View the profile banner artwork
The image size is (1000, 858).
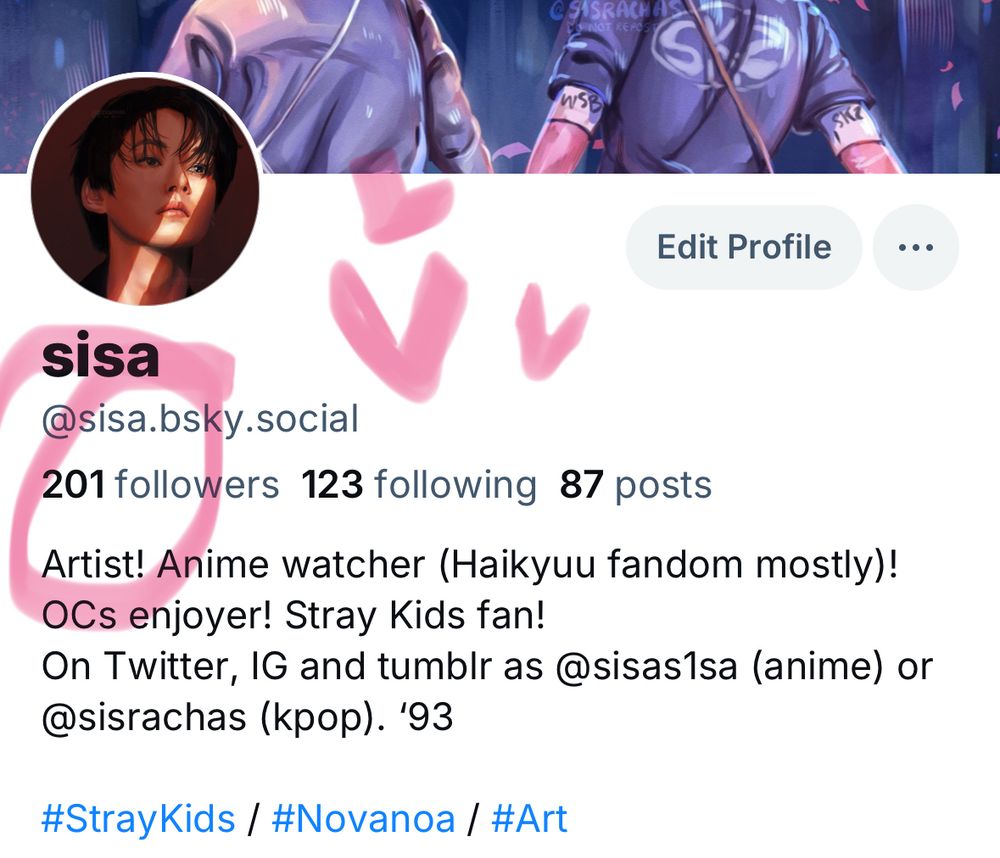[x=500, y=86]
